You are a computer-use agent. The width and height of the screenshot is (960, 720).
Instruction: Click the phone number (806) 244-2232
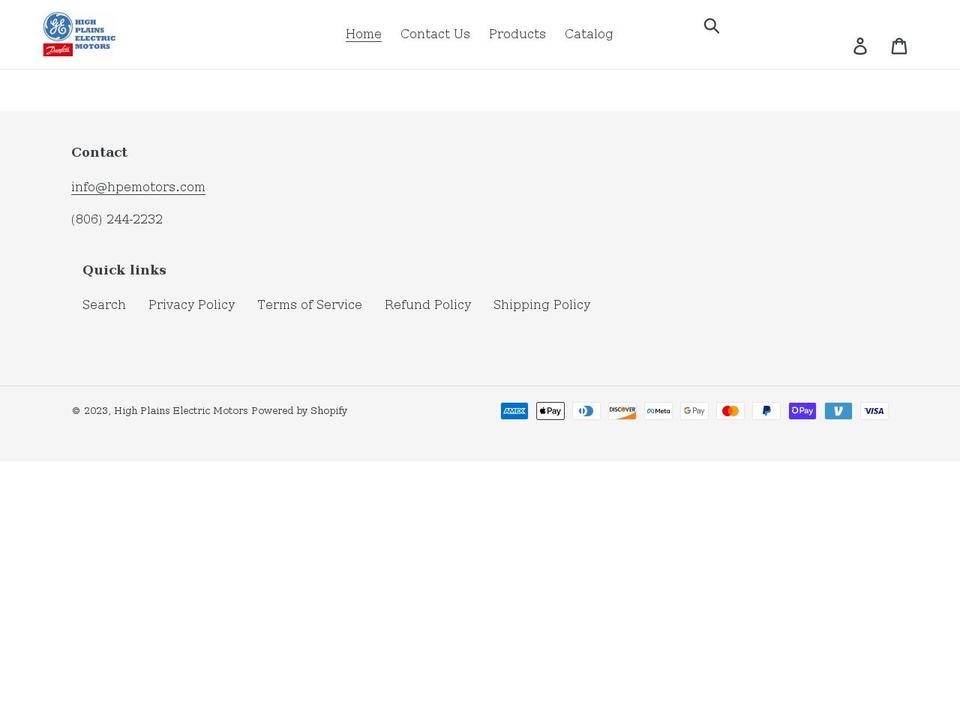point(117,219)
